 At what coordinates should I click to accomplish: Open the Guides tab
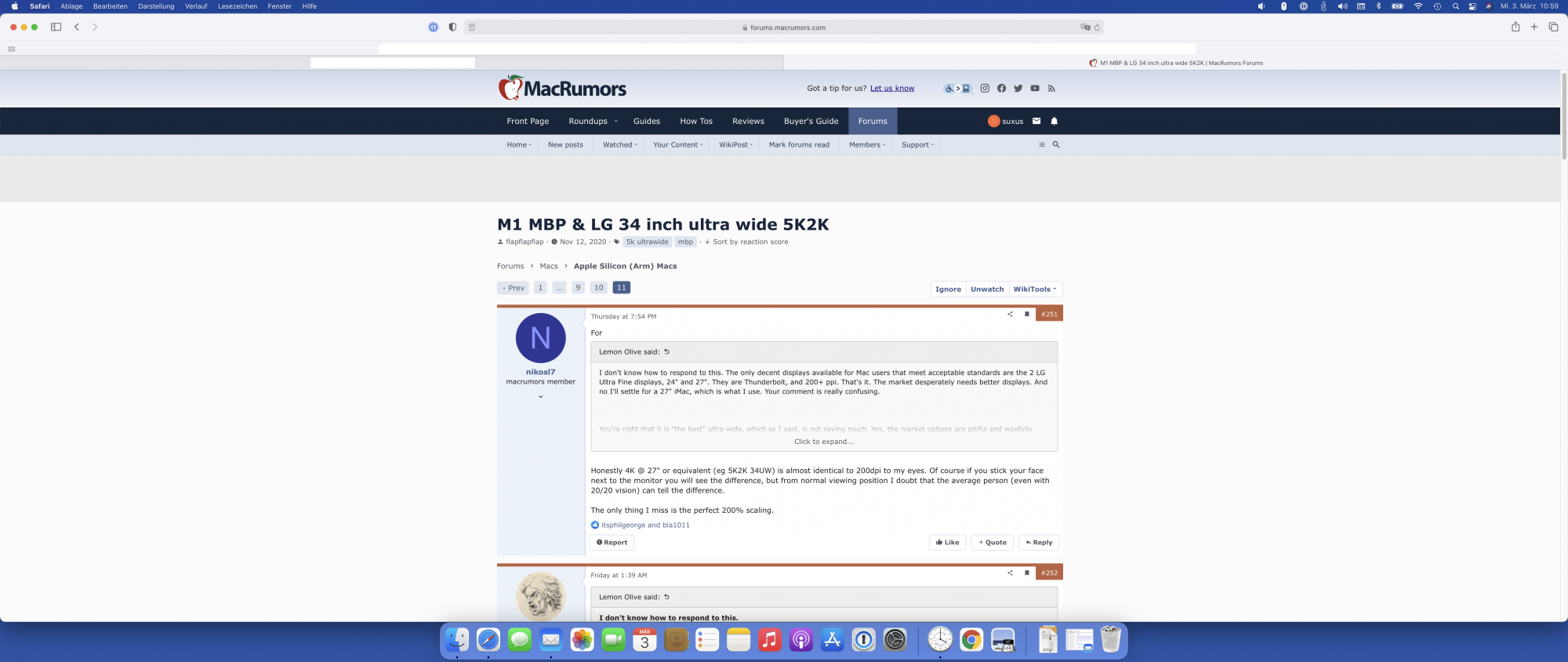click(x=647, y=122)
